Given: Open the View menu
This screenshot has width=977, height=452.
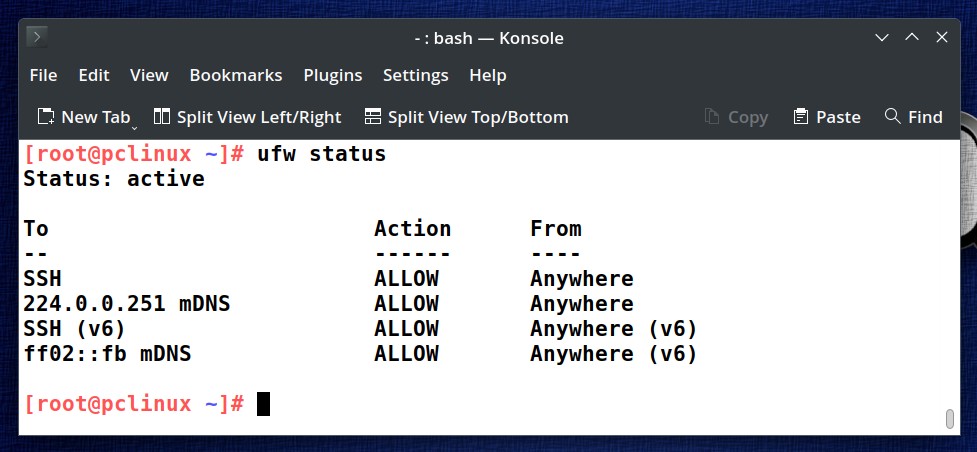Looking at the screenshot, I should click(x=149, y=75).
